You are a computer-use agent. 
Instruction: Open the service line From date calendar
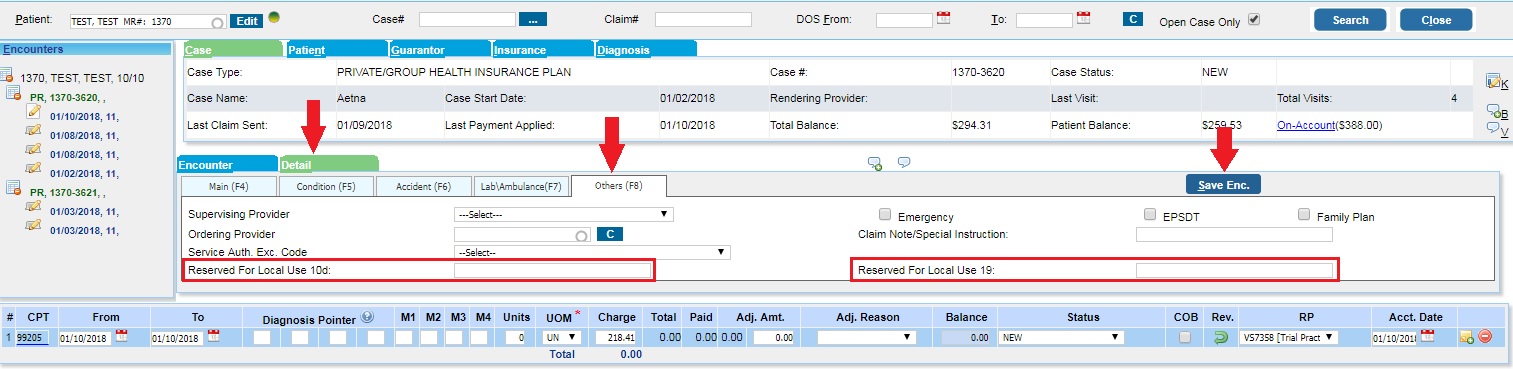(122, 336)
